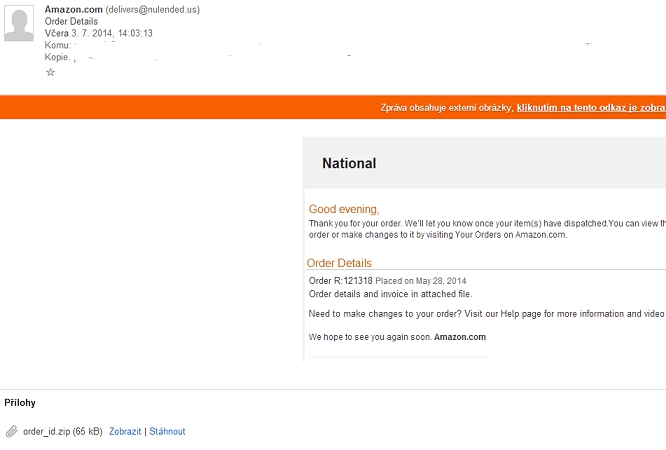Click the paperclip attachment icon
The width and height of the screenshot is (666, 450).
coord(12,431)
